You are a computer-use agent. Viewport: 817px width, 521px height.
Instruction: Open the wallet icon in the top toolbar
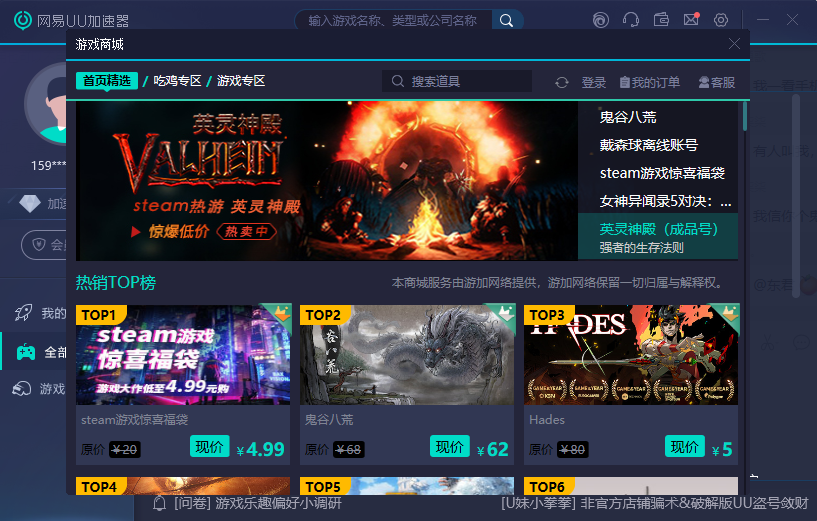[661, 20]
